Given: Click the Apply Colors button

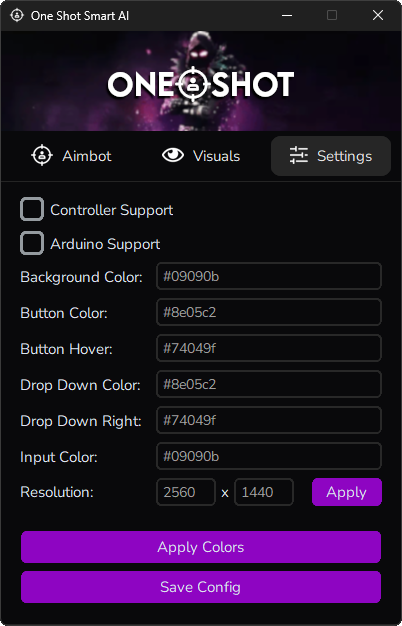Looking at the screenshot, I should [x=201, y=547].
